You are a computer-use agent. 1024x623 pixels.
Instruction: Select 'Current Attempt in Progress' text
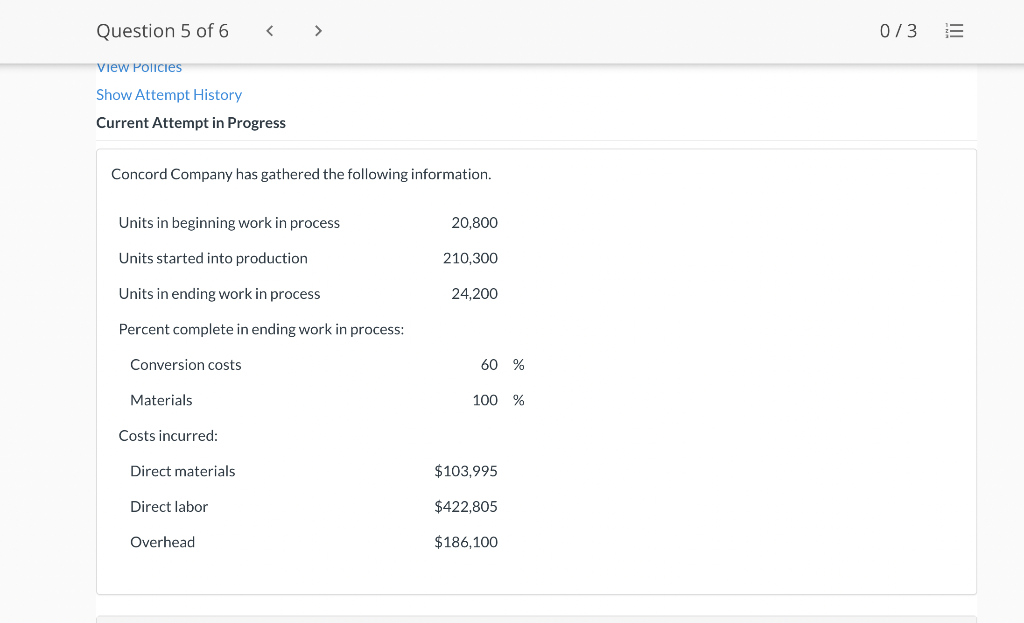[x=191, y=123]
